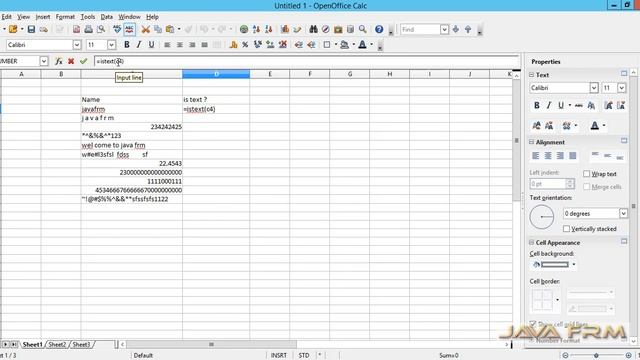Select column E header
This screenshot has width=640, height=360.
point(270,74)
